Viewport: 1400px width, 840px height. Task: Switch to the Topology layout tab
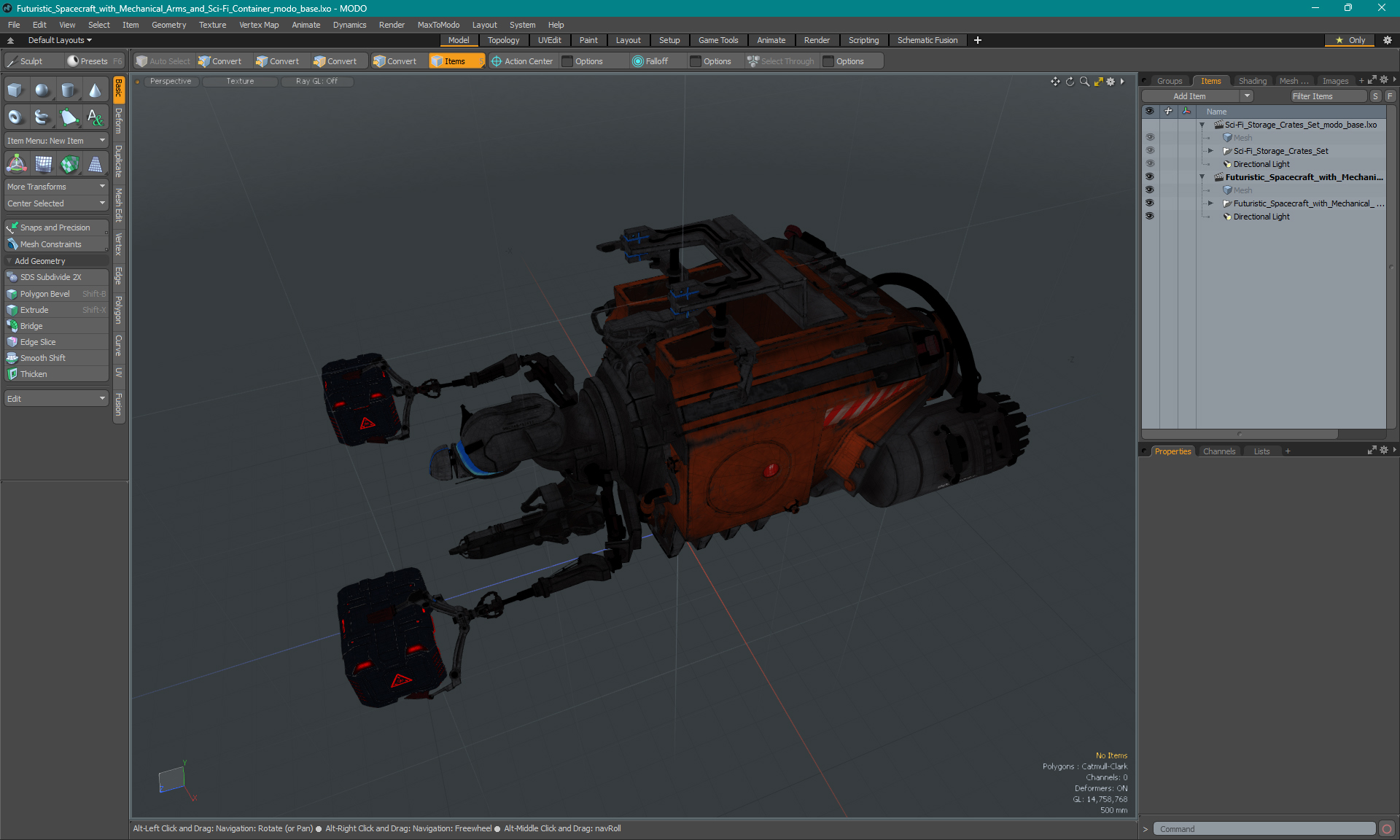coord(504,40)
